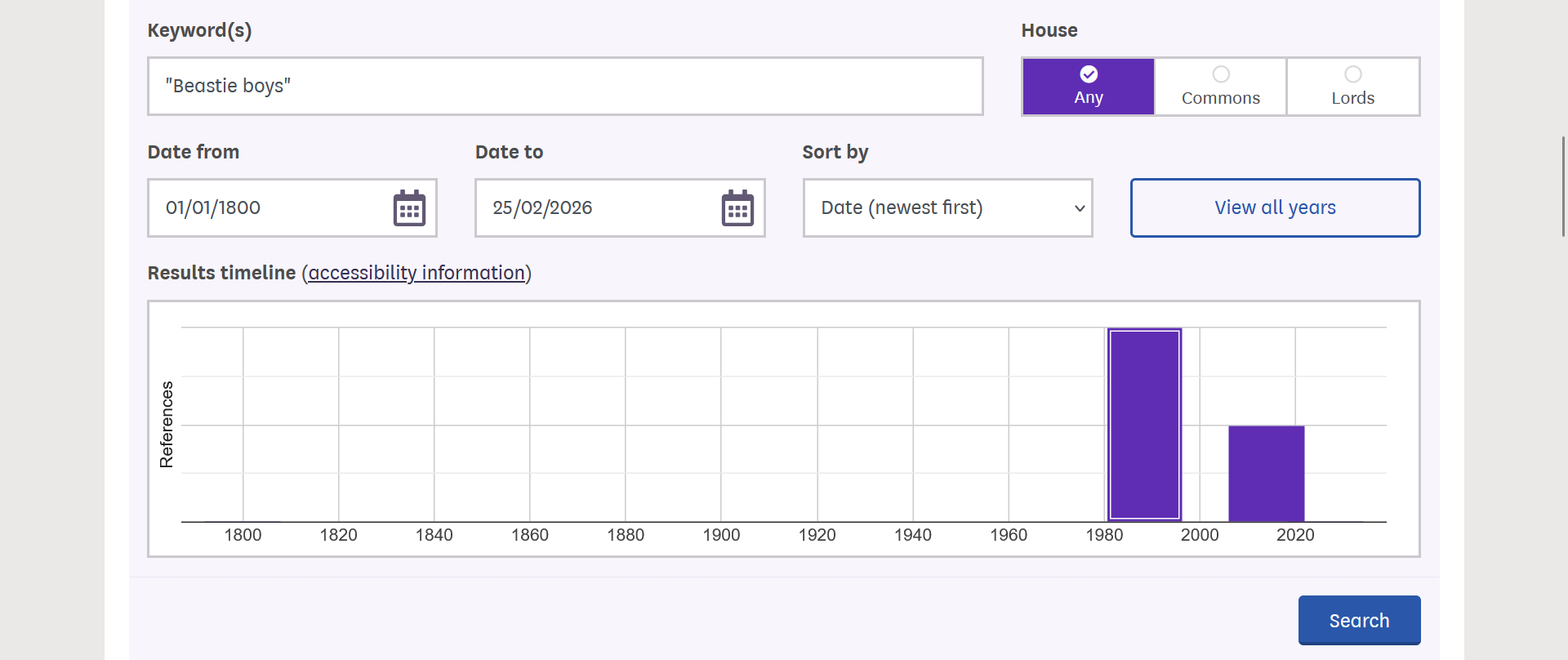This screenshot has width=1568, height=660.
Task: Click the empty circle above Lords
Action: [1353, 74]
